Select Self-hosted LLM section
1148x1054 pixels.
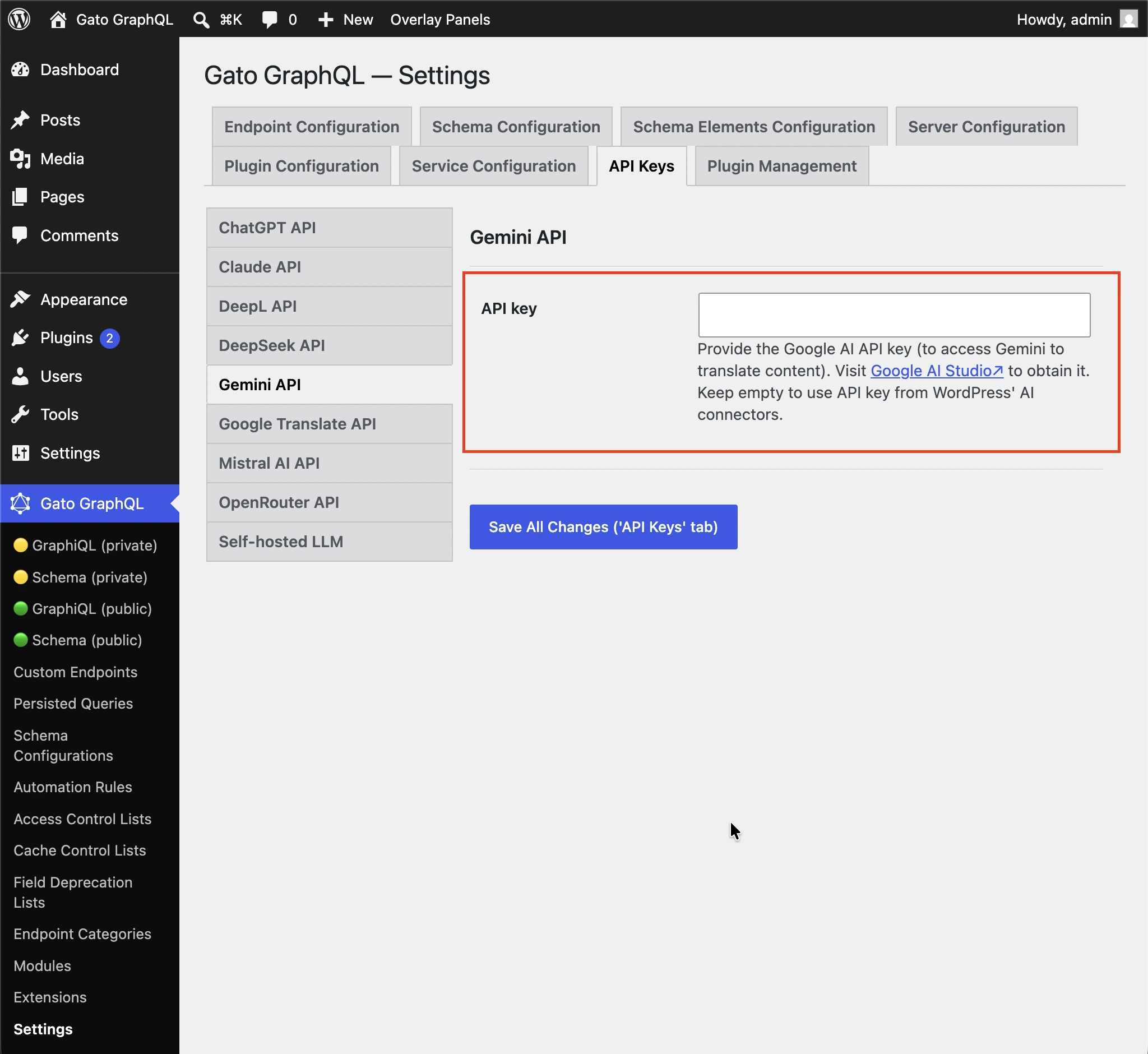point(329,542)
